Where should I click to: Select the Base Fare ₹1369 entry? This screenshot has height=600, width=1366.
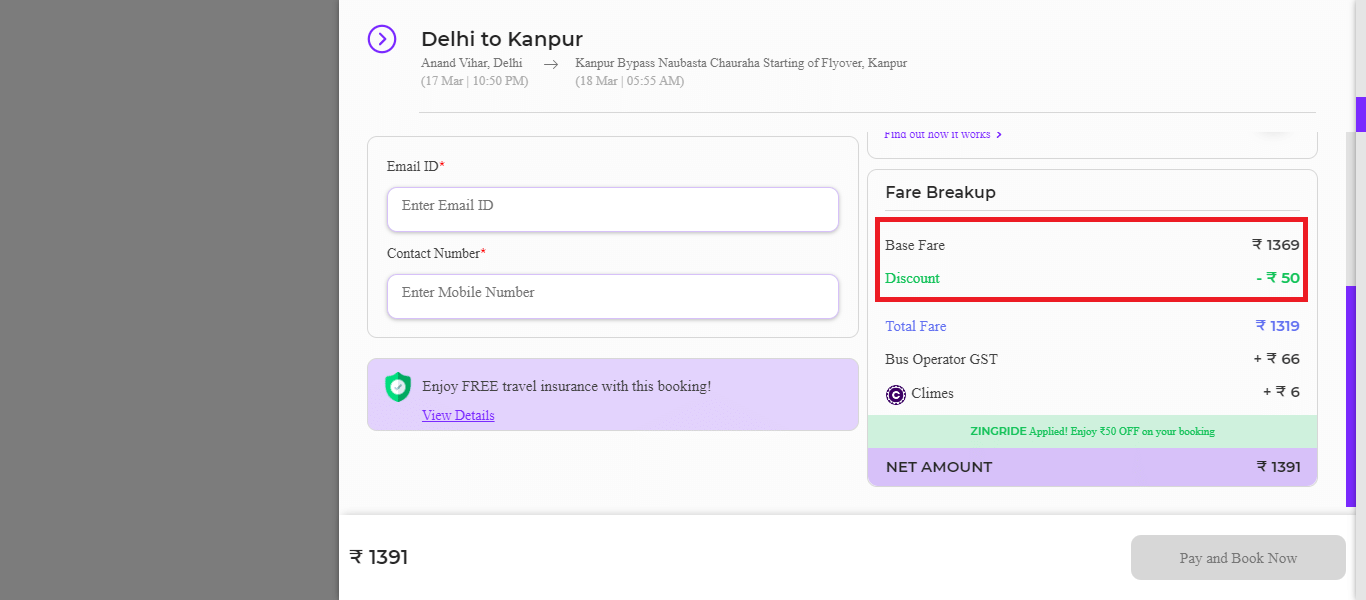(x=1091, y=244)
